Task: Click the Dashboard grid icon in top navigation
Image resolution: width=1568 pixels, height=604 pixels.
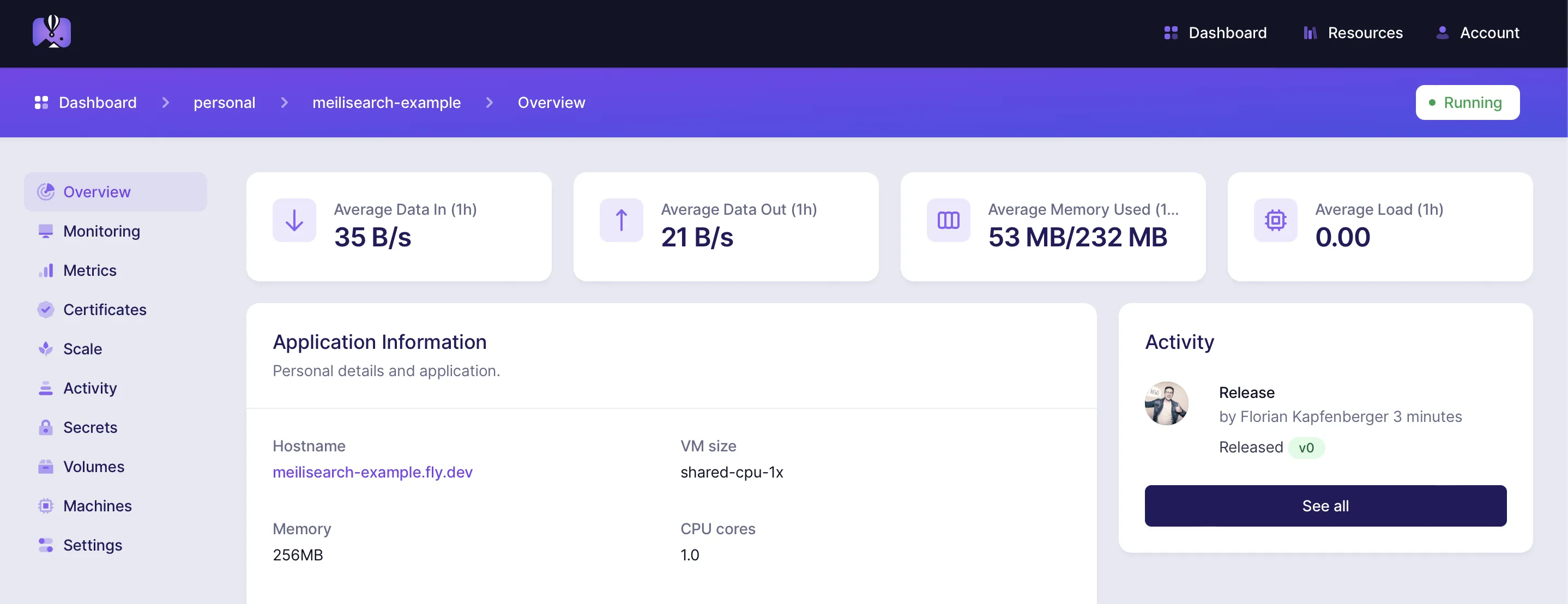Action: click(1171, 33)
